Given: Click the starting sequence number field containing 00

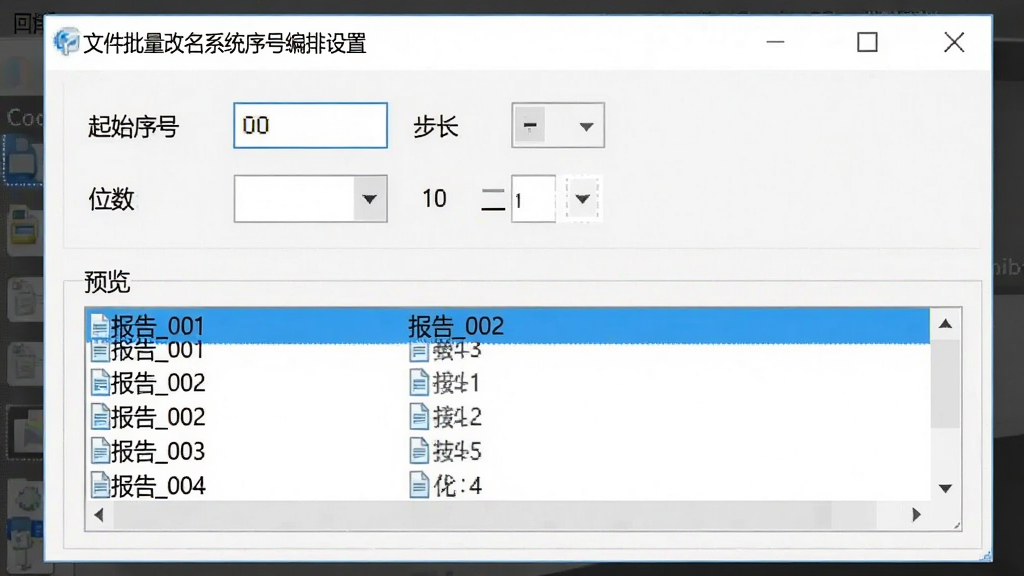Looking at the screenshot, I should (x=310, y=125).
